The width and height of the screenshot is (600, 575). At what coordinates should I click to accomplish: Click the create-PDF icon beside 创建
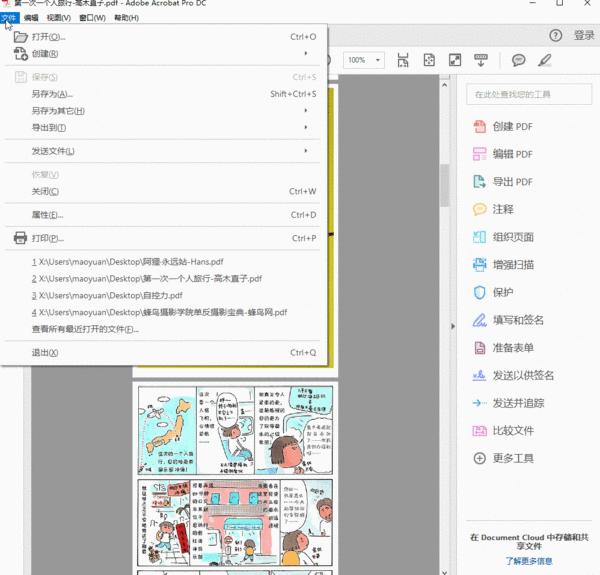click(21, 54)
